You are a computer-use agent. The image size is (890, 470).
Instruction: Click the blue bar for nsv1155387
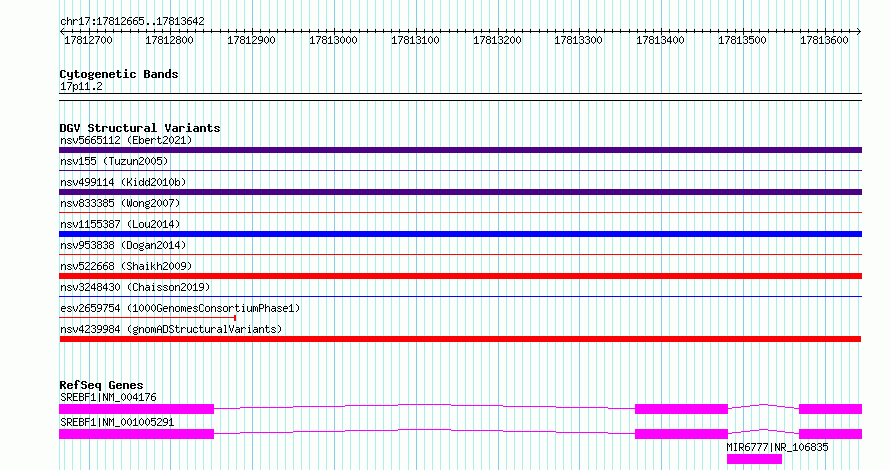click(x=460, y=234)
